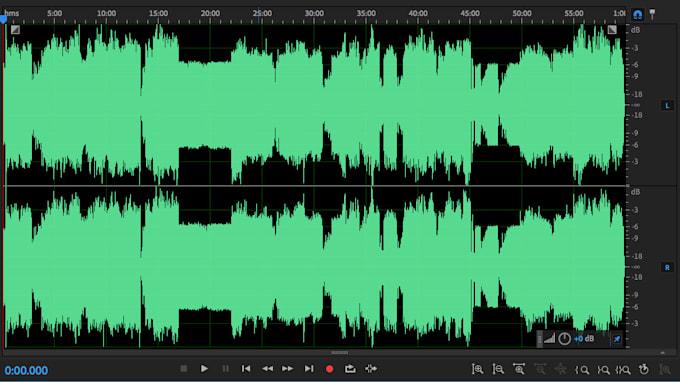This screenshot has width=680, height=382.
Task: Click the panel resize grip below waveform
Action: pos(340,353)
